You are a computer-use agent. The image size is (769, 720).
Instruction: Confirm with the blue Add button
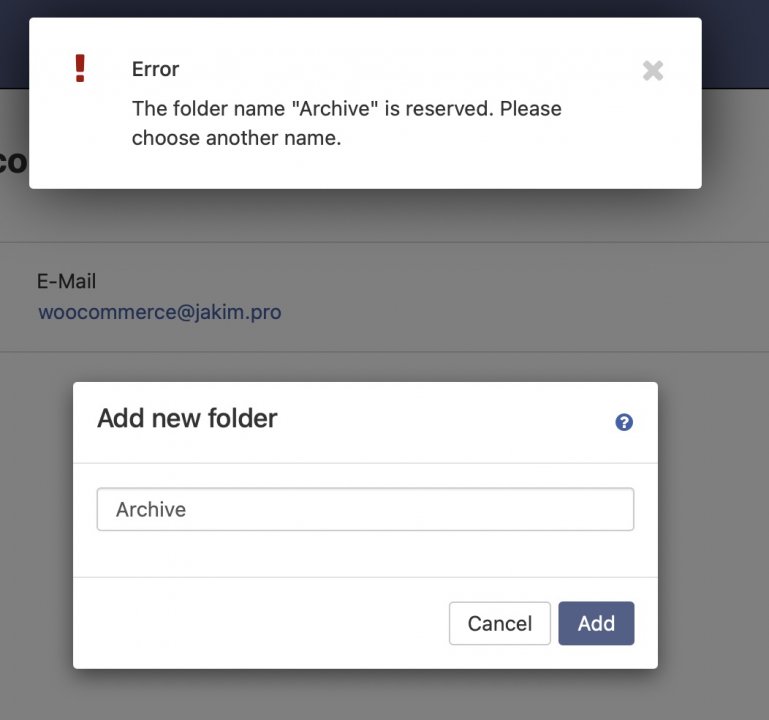point(596,623)
